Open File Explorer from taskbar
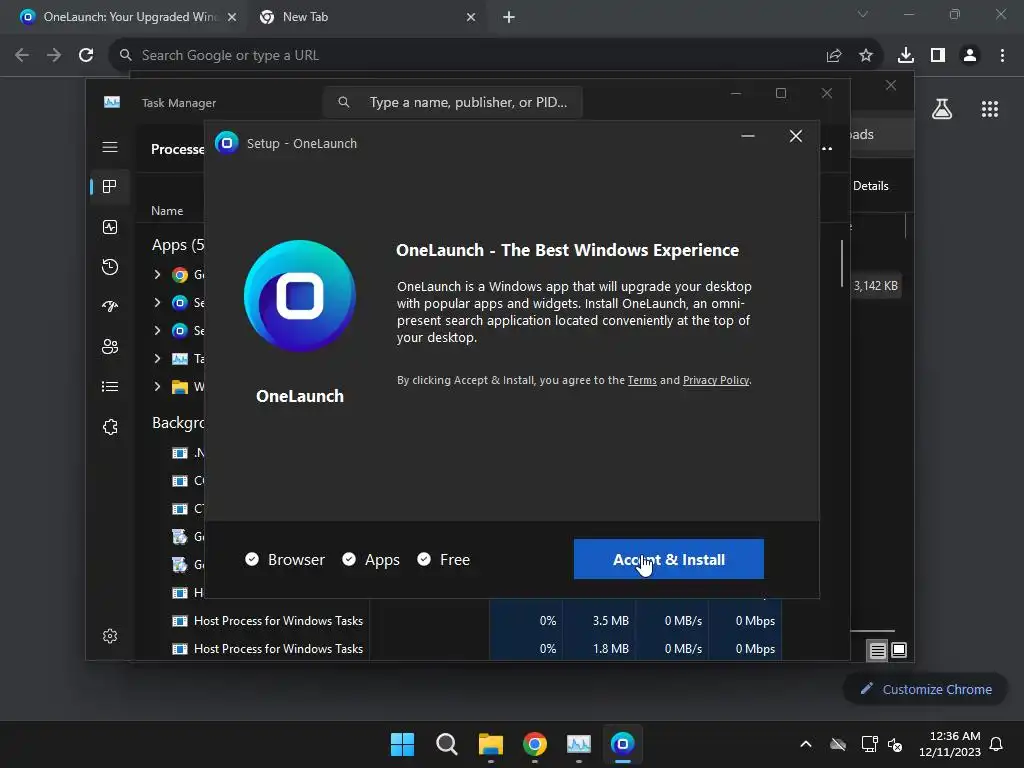Image resolution: width=1024 pixels, height=768 pixels. click(490, 744)
